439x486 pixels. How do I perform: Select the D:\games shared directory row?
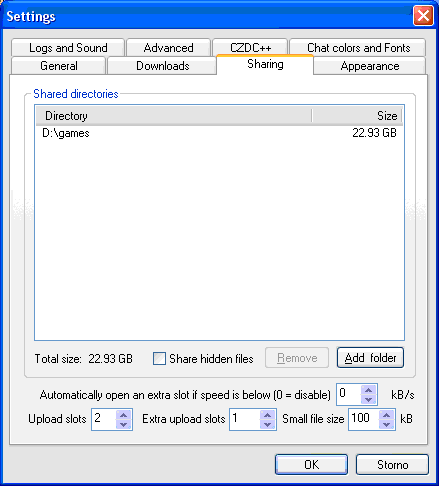[219, 133]
